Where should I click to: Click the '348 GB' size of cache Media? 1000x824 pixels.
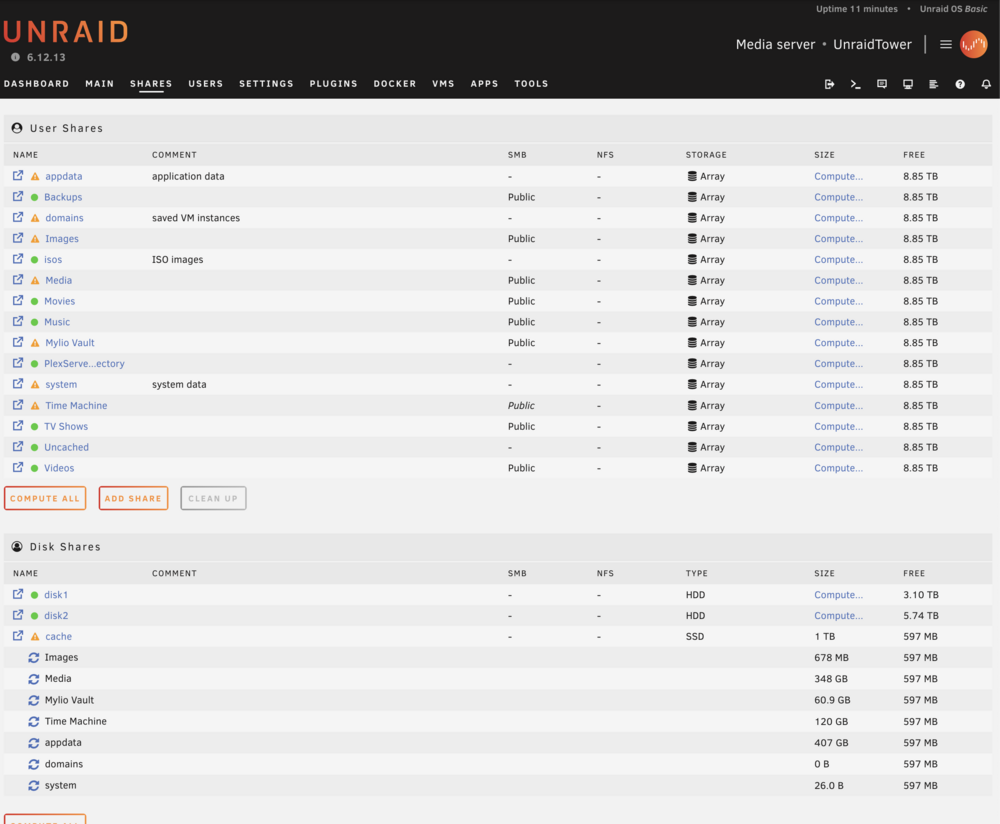[831, 679]
